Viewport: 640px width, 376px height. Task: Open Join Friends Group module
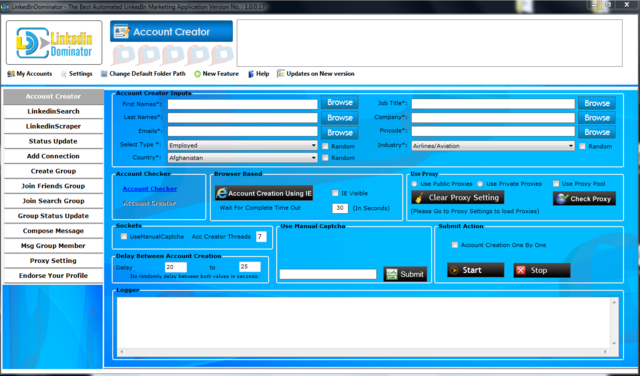53,186
